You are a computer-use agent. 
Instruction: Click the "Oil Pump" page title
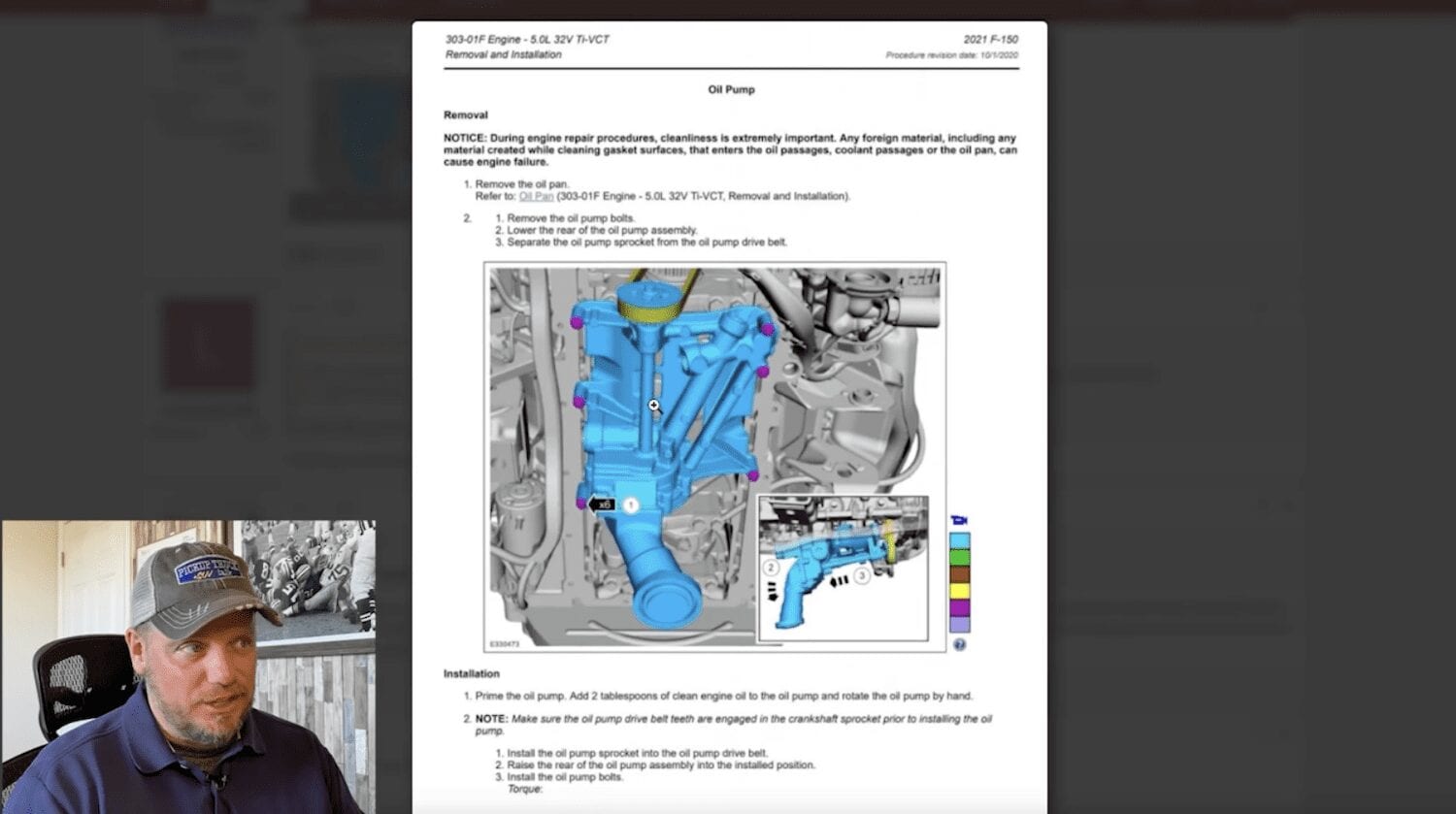731,89
